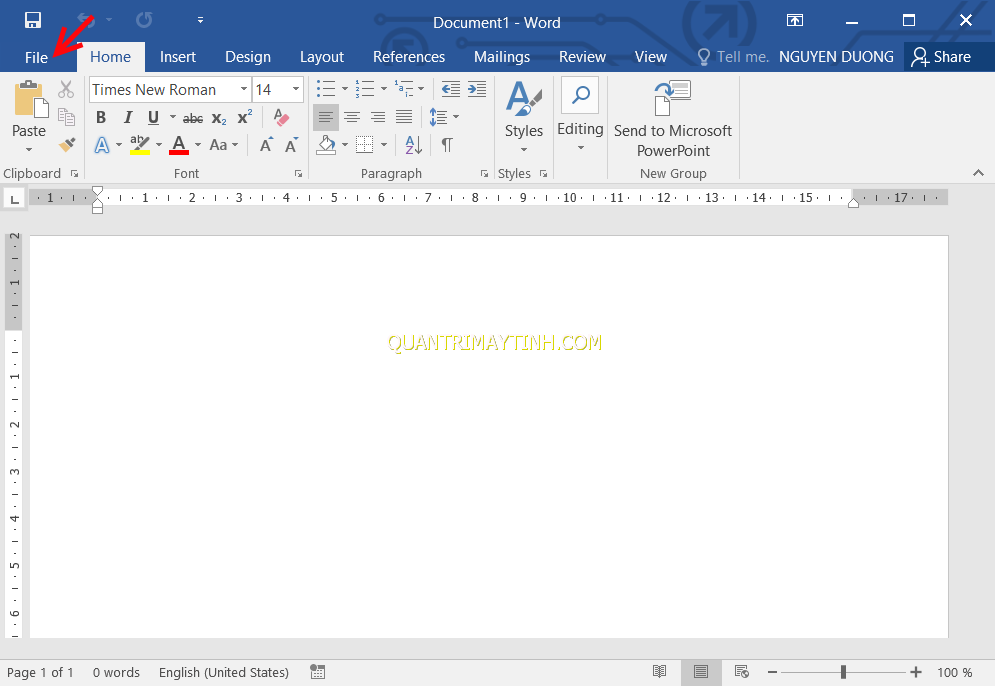
Task: Click Decrease Font Size icon
Action: 291,145
